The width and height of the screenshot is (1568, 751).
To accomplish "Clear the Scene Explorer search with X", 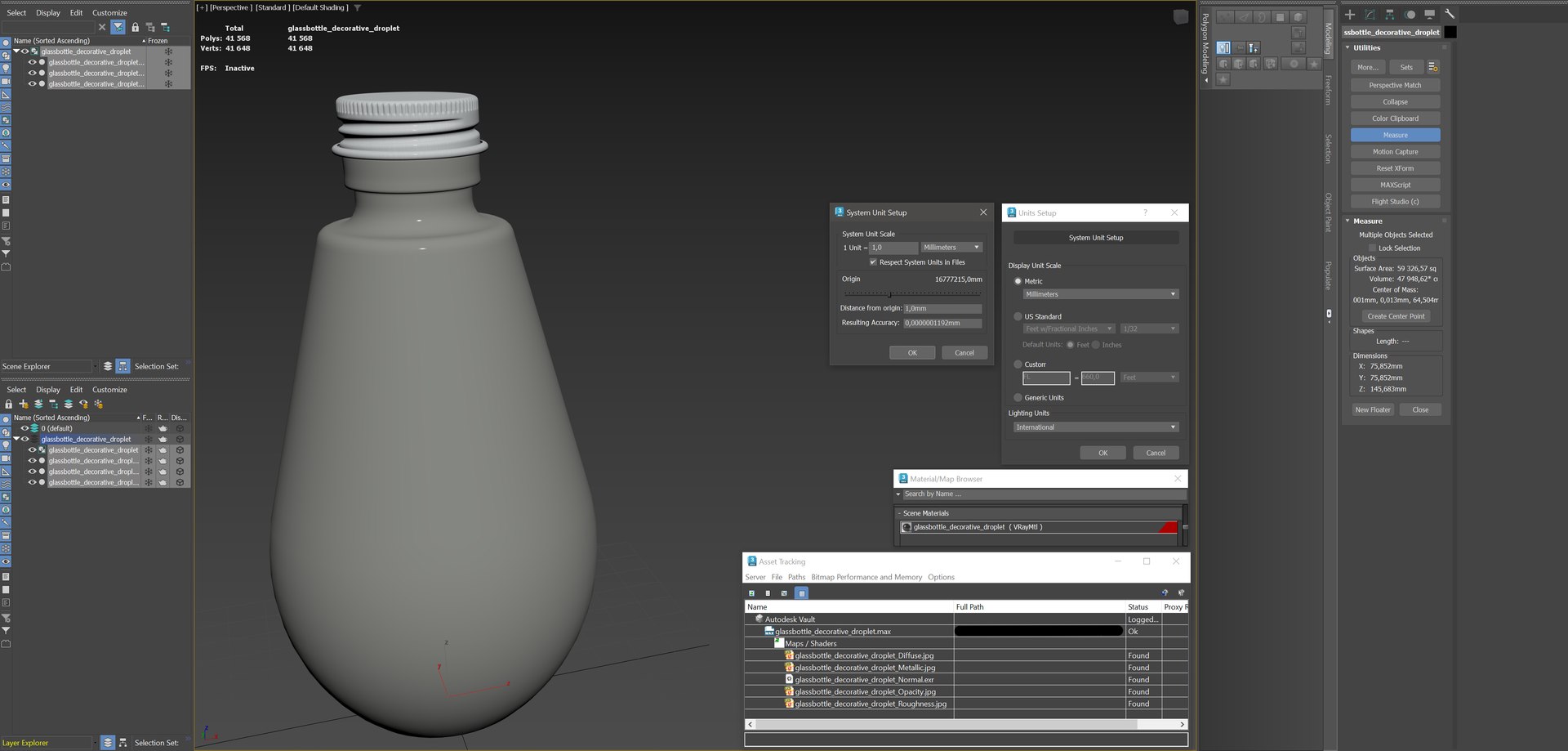I will coord(102,27).
